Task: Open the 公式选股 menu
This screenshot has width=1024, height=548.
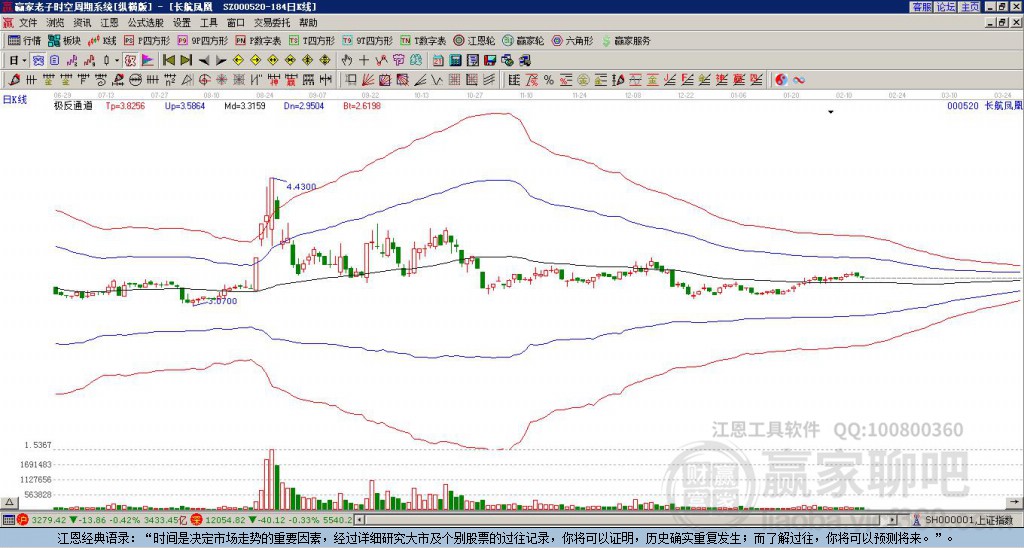Action: click(145, 22)
